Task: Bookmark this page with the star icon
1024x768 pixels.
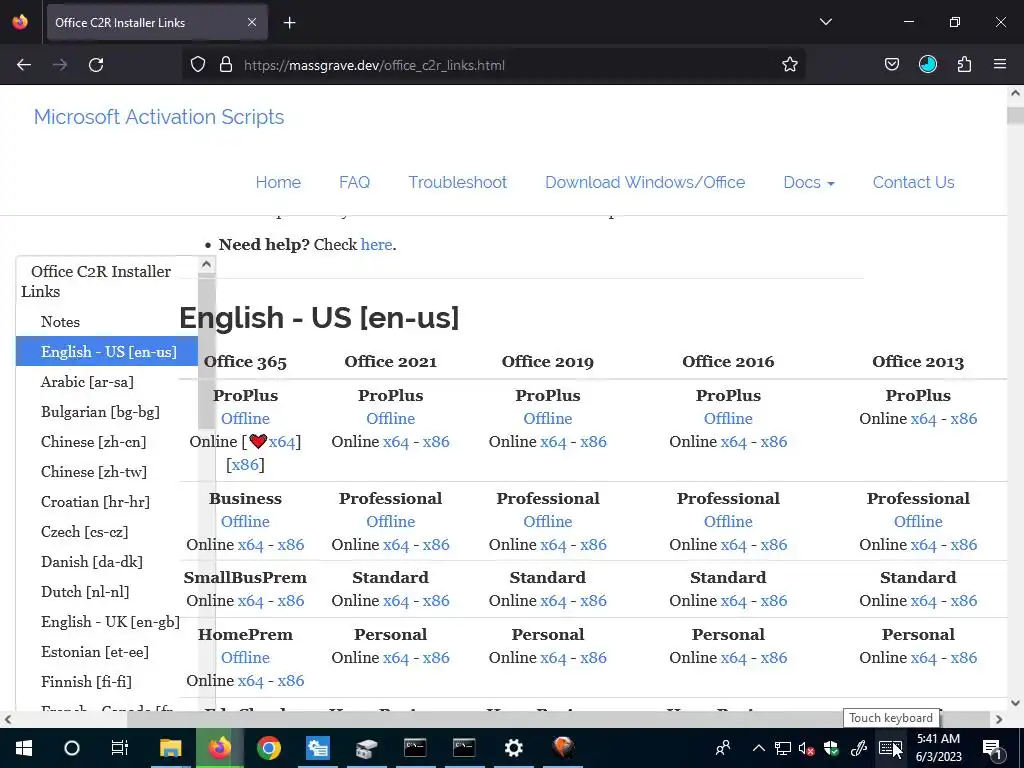Action: (x=790, y=65)
